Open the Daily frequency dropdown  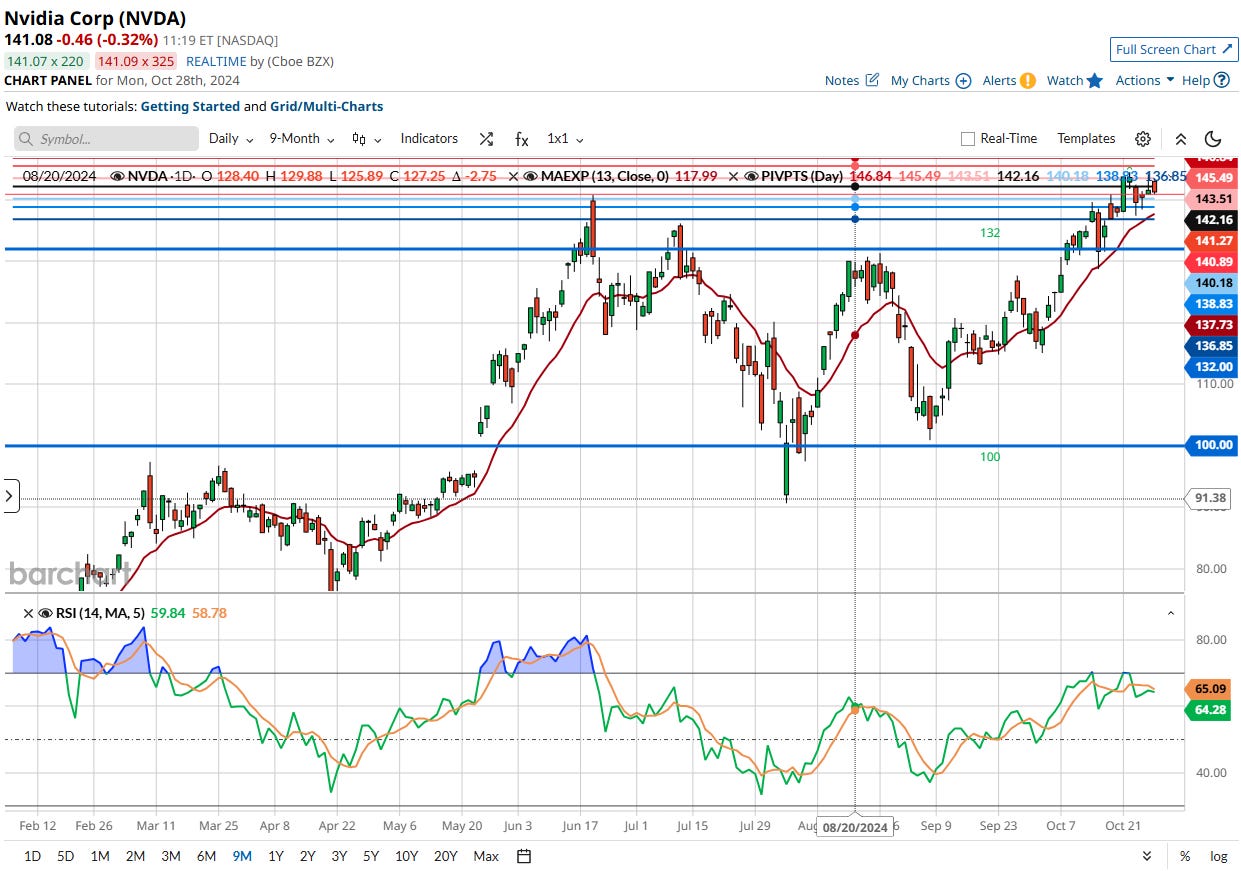pos(230,139)
